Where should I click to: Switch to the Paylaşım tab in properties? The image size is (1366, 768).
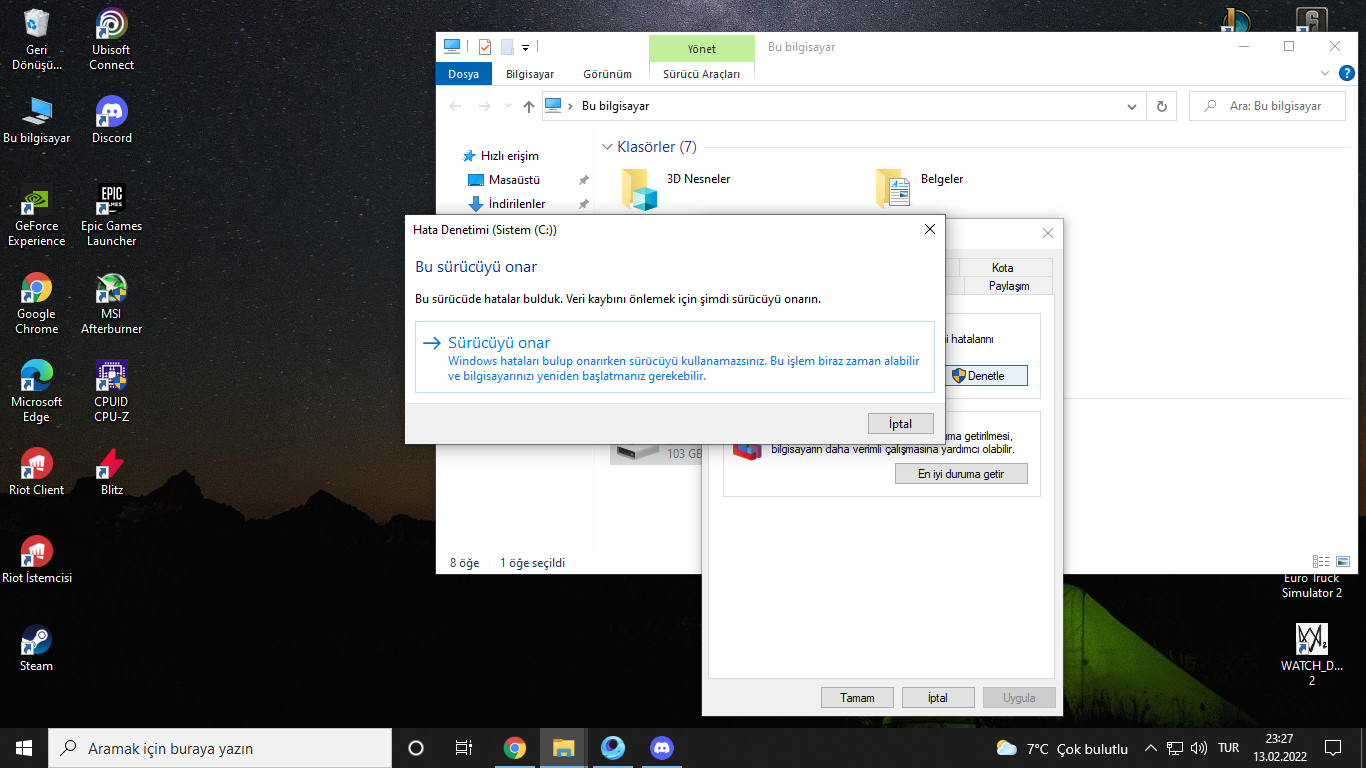(1008, 286)
